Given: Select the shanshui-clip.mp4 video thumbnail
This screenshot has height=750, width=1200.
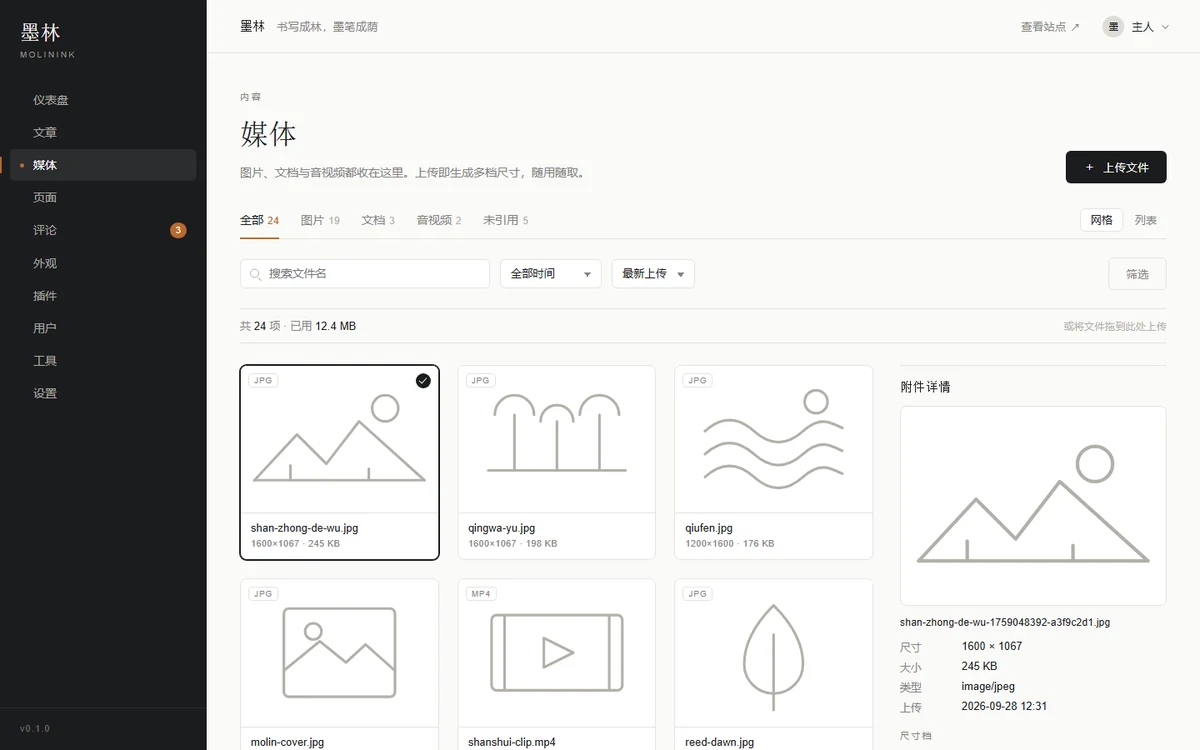Looking at the screenshot, I should (x=556, y=653).
